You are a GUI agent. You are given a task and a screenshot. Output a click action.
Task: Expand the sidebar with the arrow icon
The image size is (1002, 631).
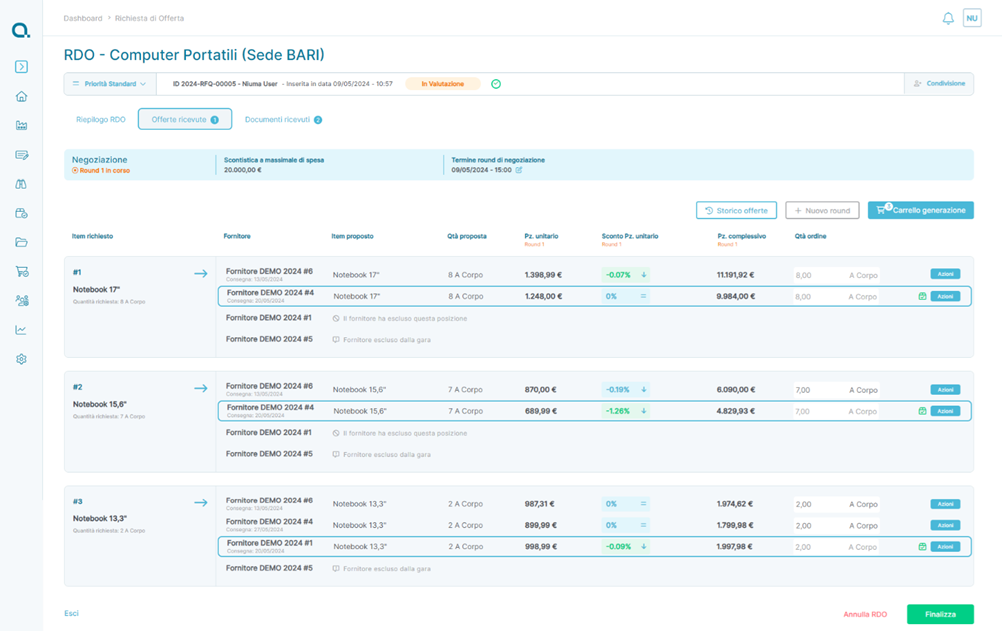(21, 67)
